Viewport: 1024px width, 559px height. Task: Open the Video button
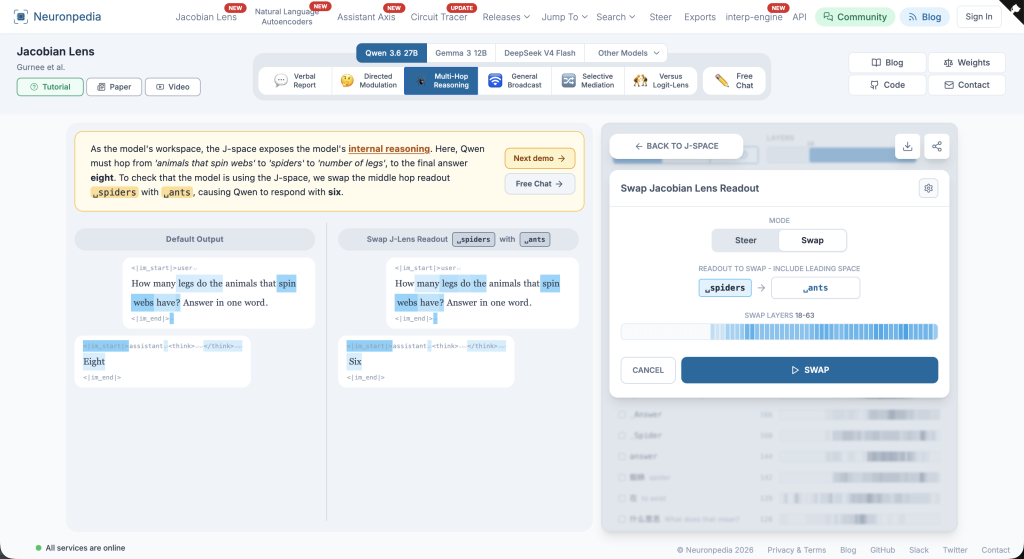(x=172, y=87)
